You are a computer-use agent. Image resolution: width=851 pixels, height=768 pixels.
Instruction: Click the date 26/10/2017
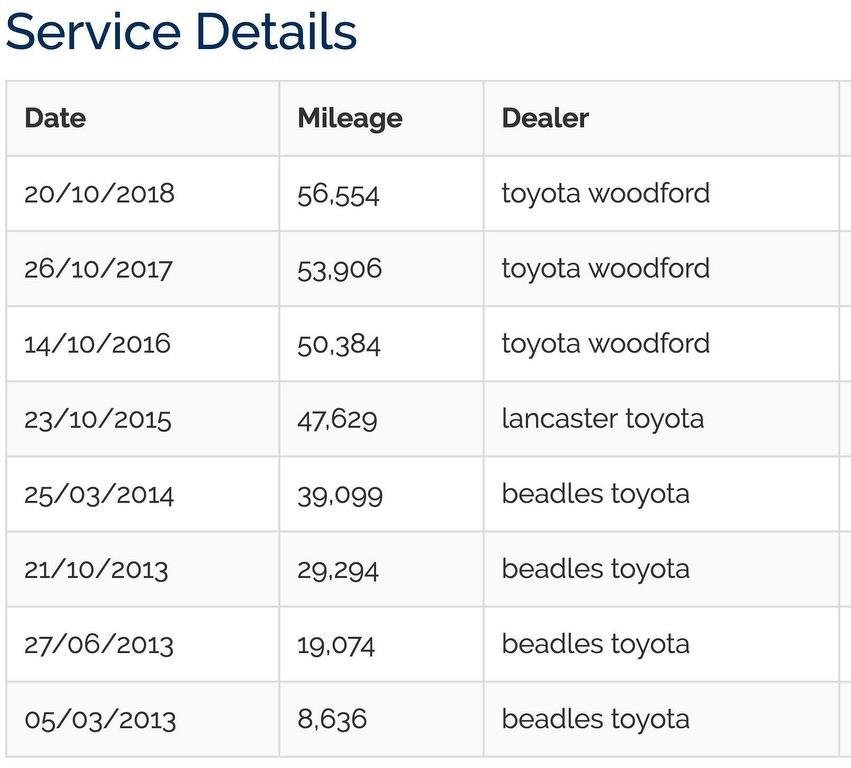point(98,269)
